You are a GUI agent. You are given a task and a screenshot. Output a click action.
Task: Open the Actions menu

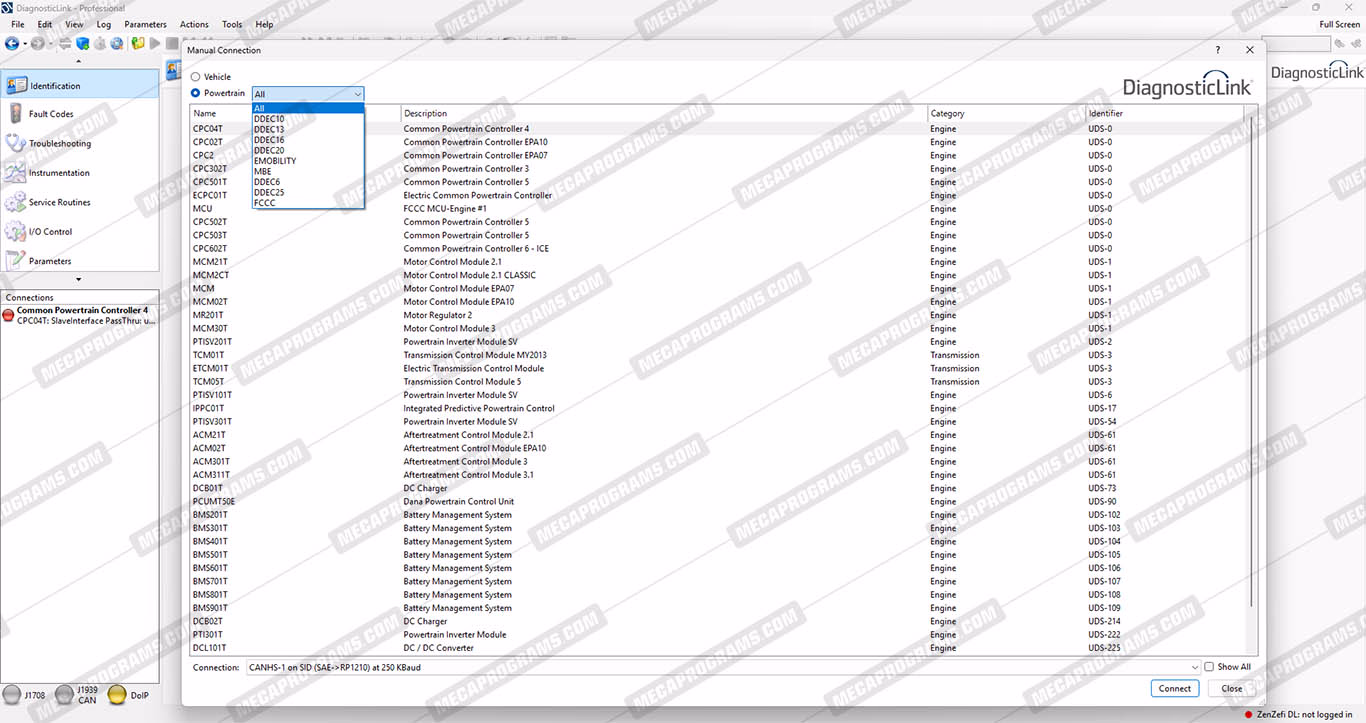[x=194, y=24]
